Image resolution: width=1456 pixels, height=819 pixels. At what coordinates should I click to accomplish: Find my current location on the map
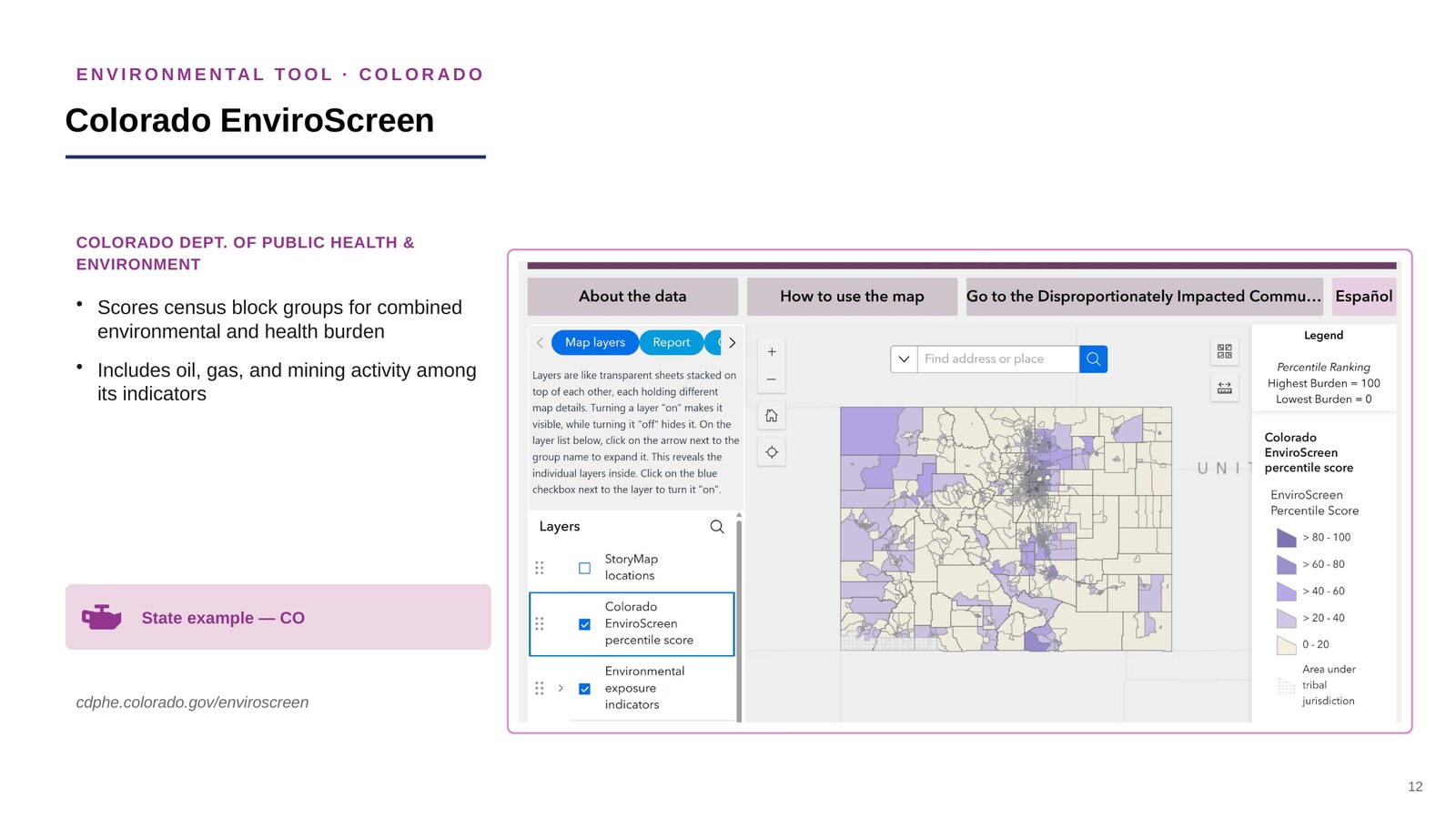tap(772, 452)
